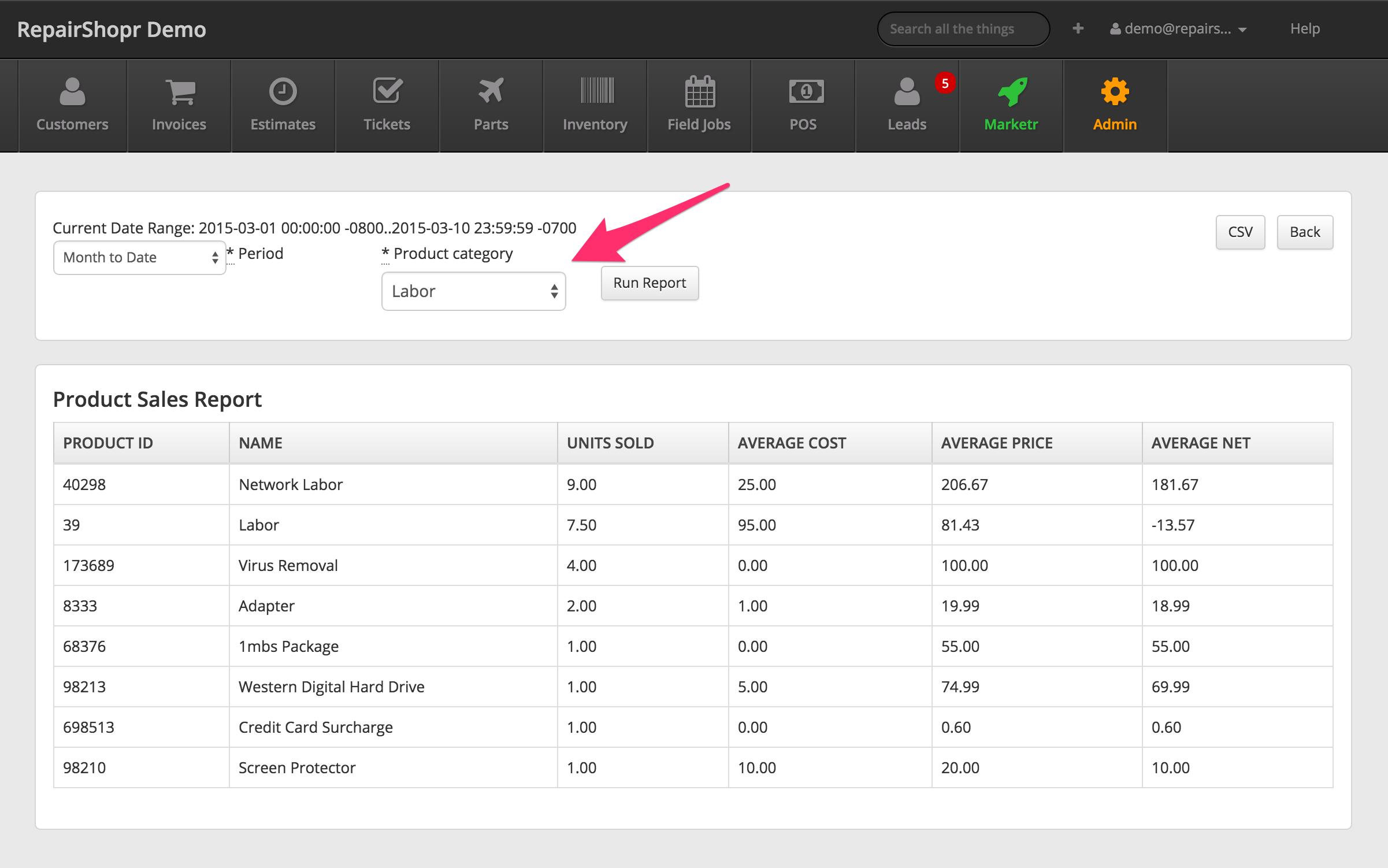
Task: Click the plus quick-add icon
Action: tap(1078, 28)
